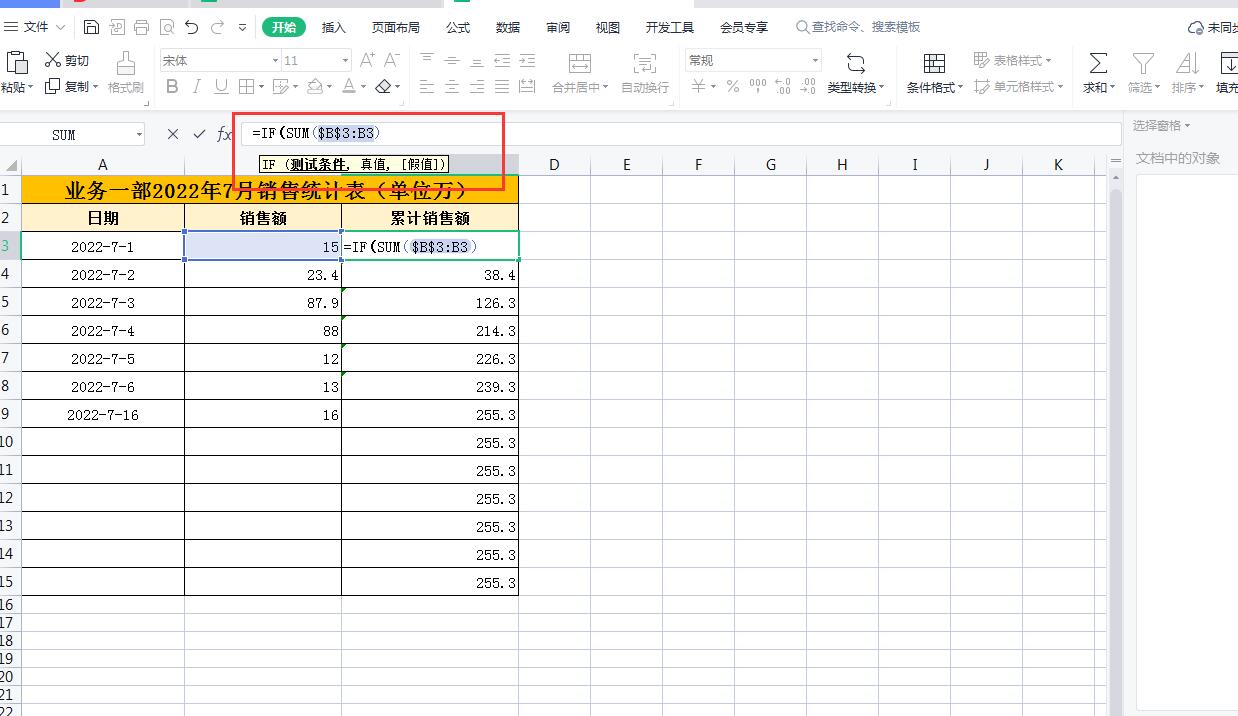Viewport: 1238px width, 716px height.
Task: Confirm formula entry with the checkmark icon
Action: click(199, 134)
